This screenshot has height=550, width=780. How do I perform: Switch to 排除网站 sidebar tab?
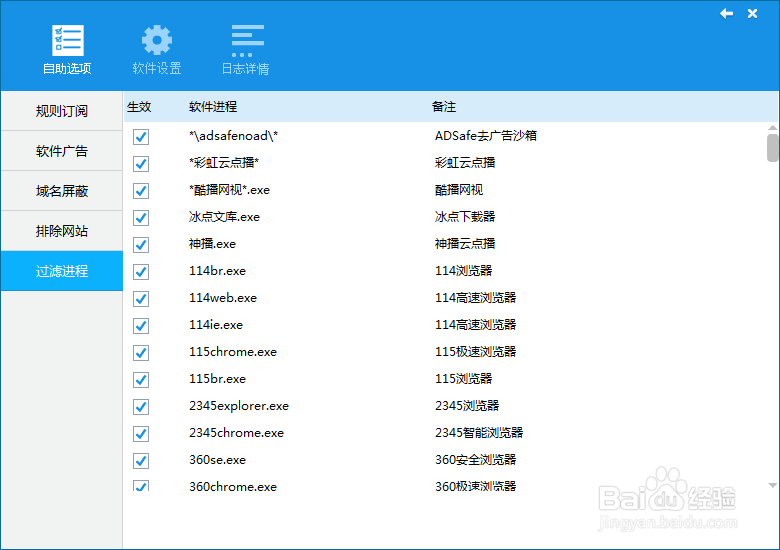coord(62,231)
